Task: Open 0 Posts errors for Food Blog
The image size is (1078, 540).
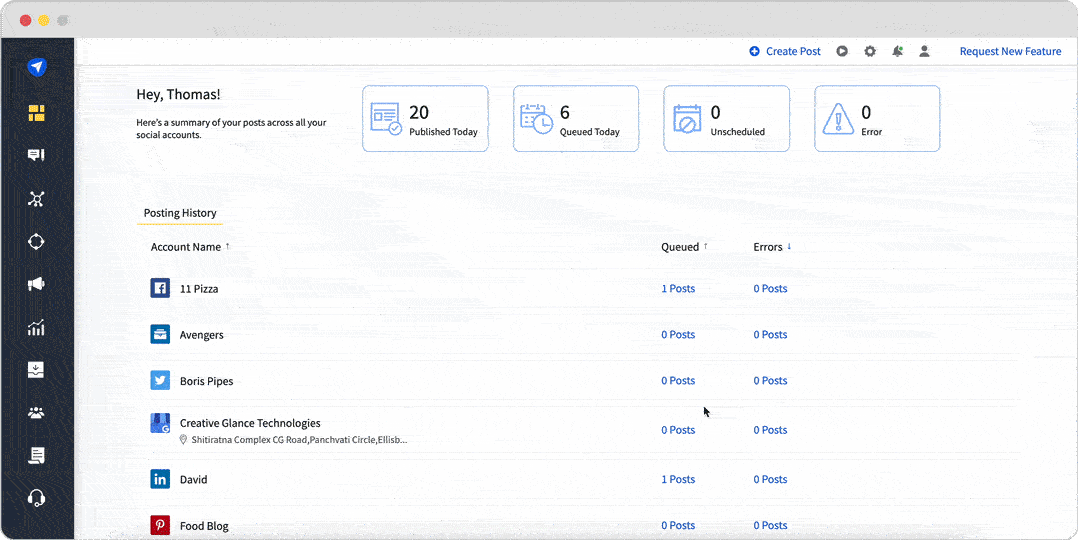Action: click(770, 526)
